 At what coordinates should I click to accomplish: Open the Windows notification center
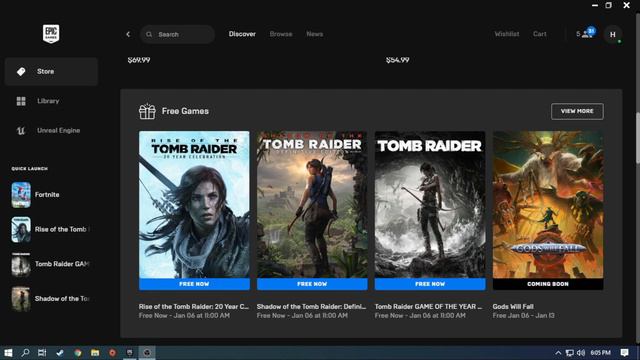click(x=624, y=353)
